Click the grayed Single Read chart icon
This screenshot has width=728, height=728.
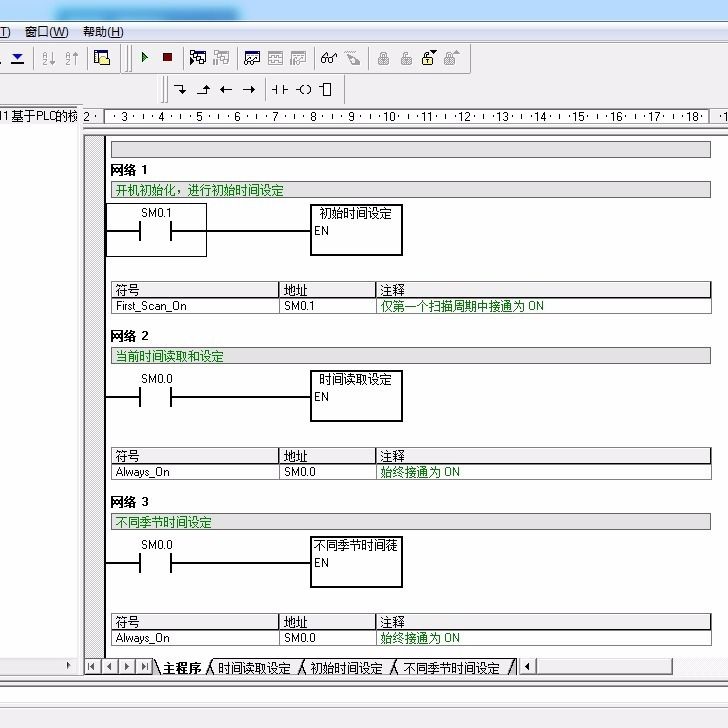(x=275, y=58)
